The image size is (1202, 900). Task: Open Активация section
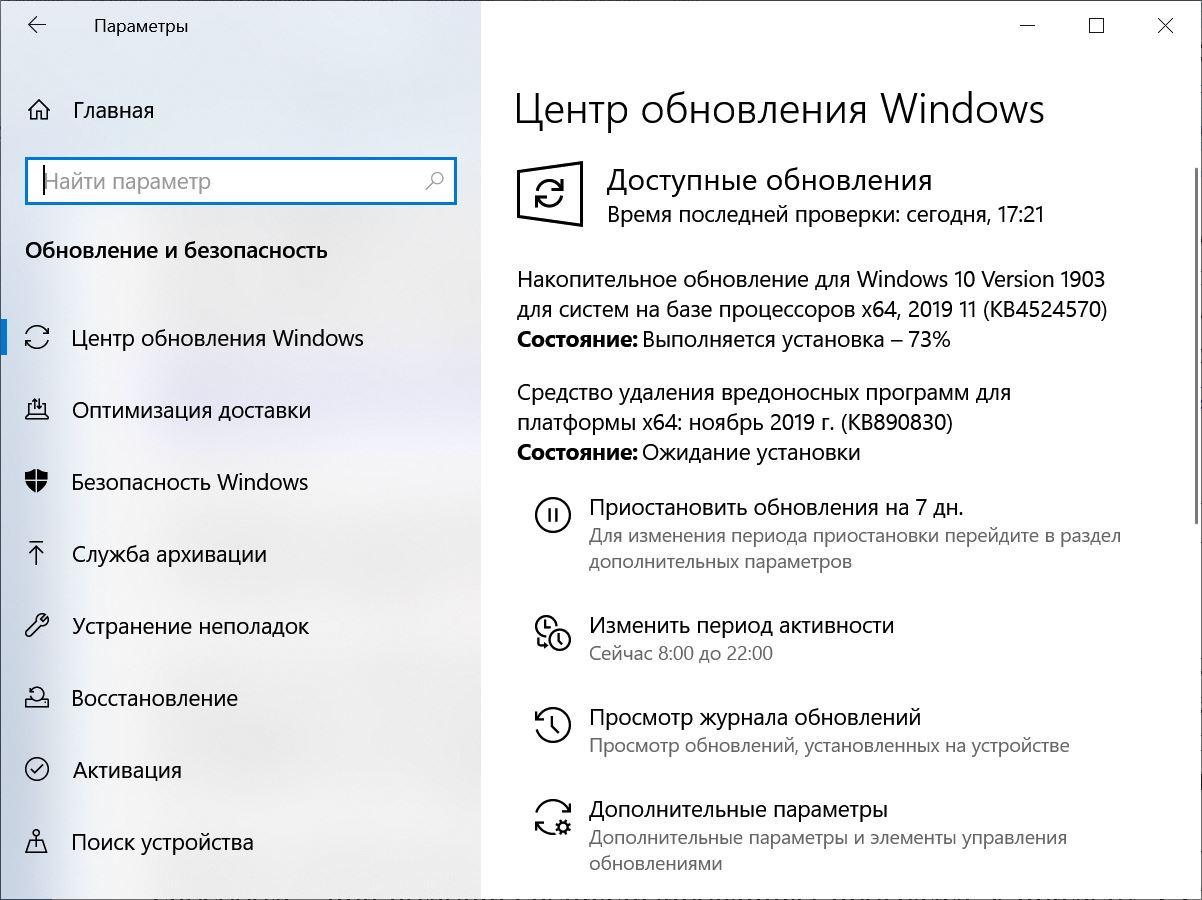[x=127, y=770]
